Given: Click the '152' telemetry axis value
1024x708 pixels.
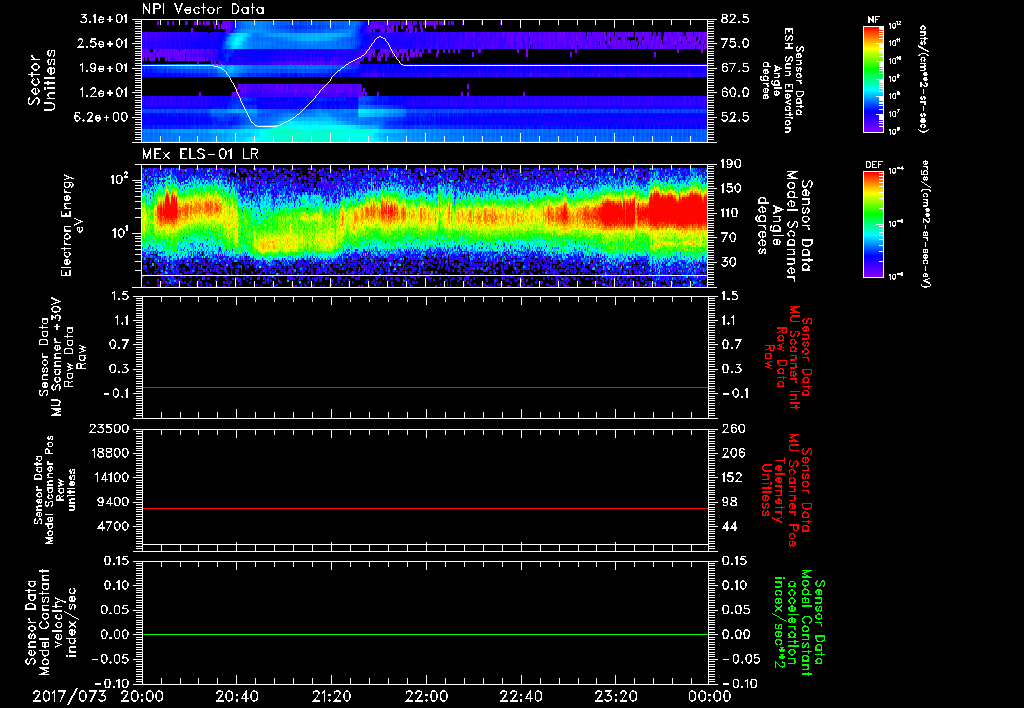Looking at the screenshot, I should pyautogui.click(x=732, y=477).
